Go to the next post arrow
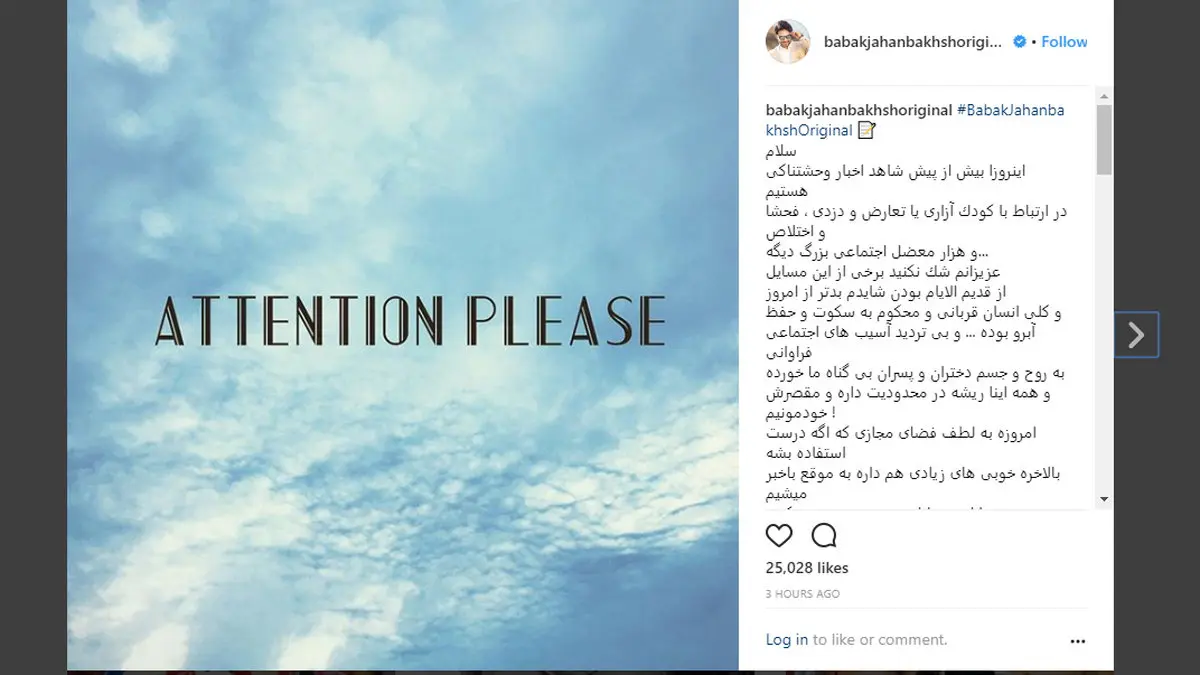 (1136, 335)
